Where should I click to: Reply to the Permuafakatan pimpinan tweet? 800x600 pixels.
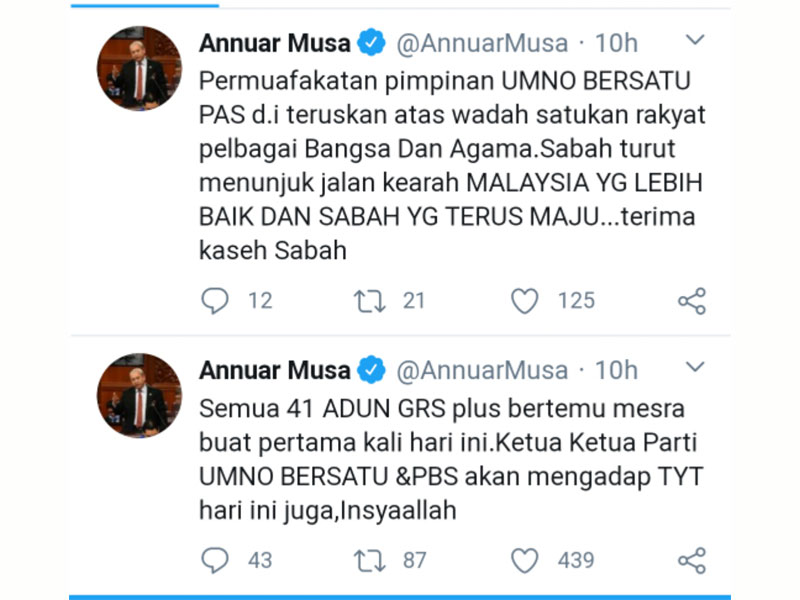tap(215, 301)
